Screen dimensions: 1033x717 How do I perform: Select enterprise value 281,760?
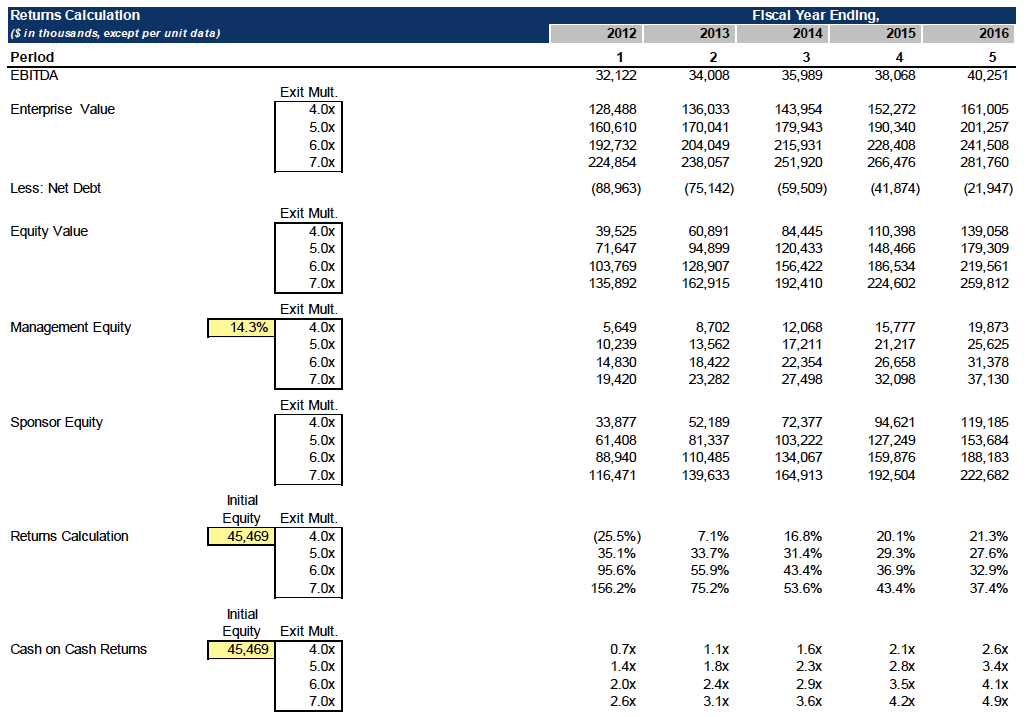984,162
